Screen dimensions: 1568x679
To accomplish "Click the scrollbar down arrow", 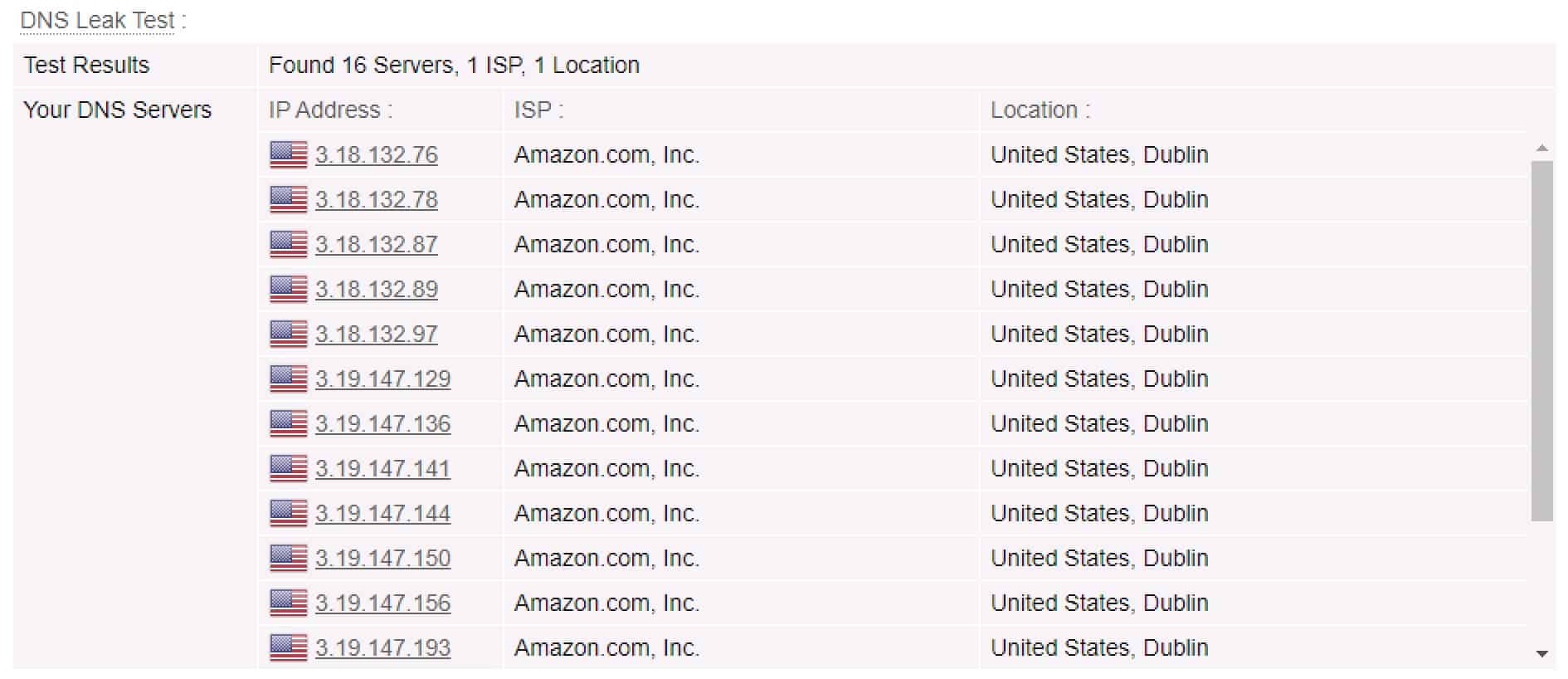I will 1542,654.
